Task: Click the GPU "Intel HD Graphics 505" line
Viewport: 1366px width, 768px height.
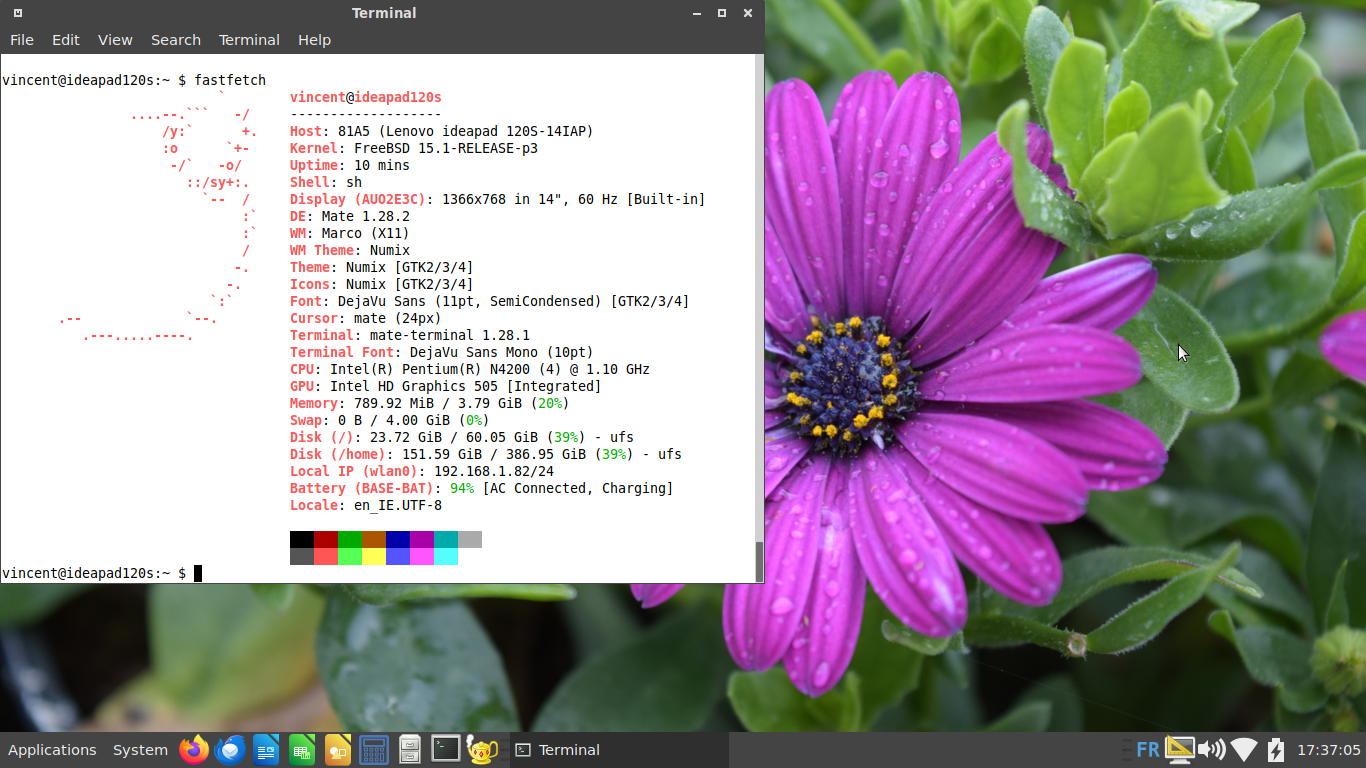Action: click(x=446, y=386)
